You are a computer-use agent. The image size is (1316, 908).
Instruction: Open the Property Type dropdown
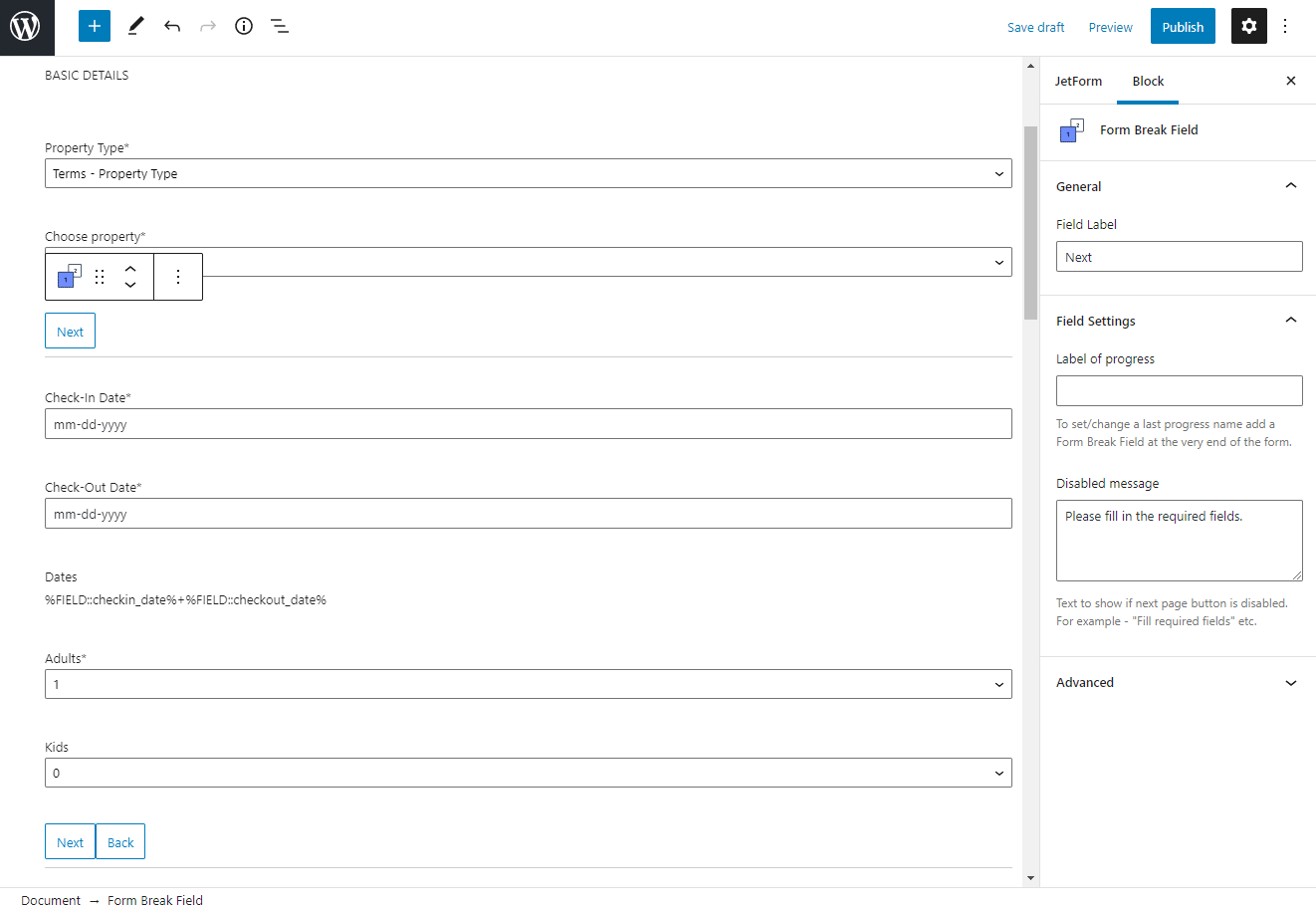[x=528, y=172]
